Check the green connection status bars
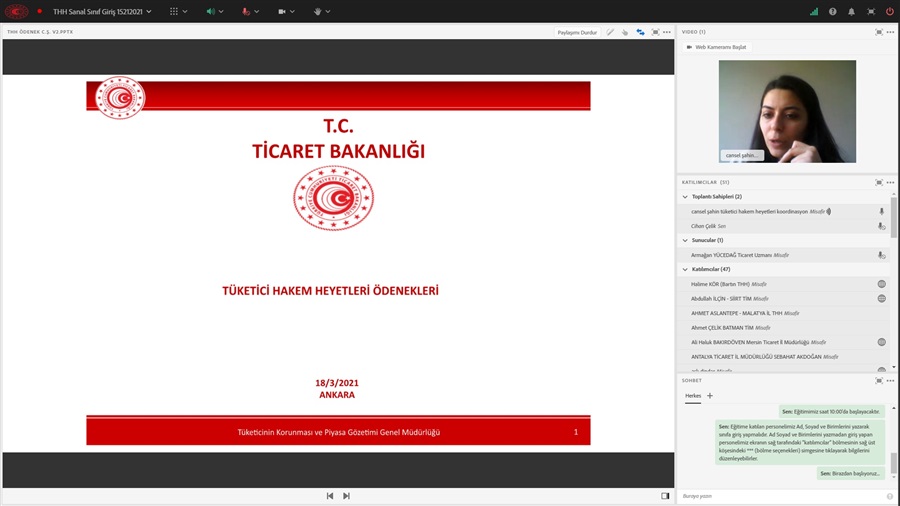Viewport: 900px width, 506px height. coord(814,11)
